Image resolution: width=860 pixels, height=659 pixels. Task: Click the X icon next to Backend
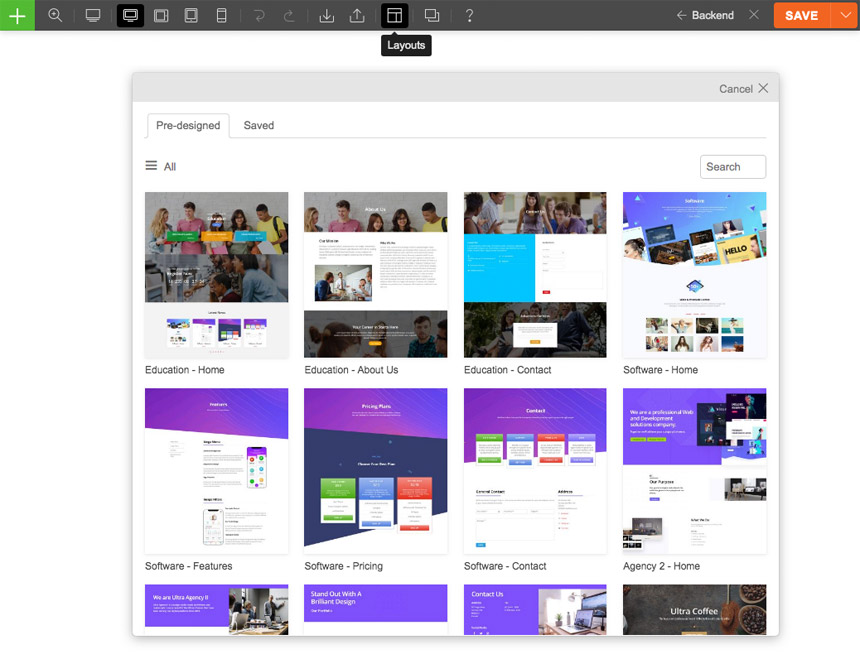pyautogui.click(x=754, y=15)
